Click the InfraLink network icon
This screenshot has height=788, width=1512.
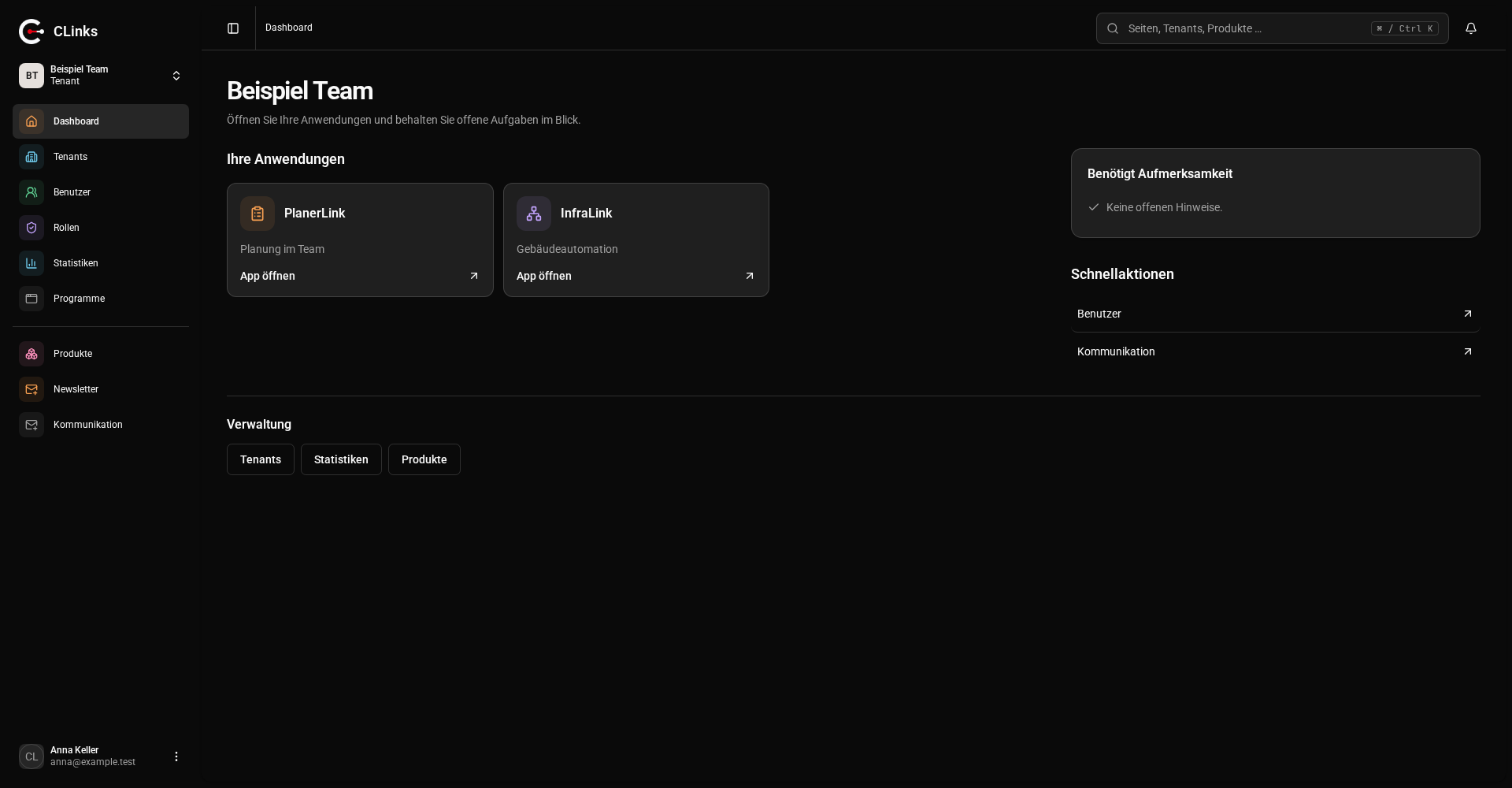(x=534, y=214)
